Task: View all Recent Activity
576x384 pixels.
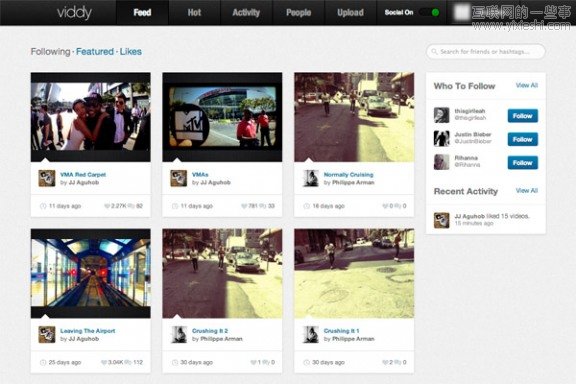Action: point(526,190)
